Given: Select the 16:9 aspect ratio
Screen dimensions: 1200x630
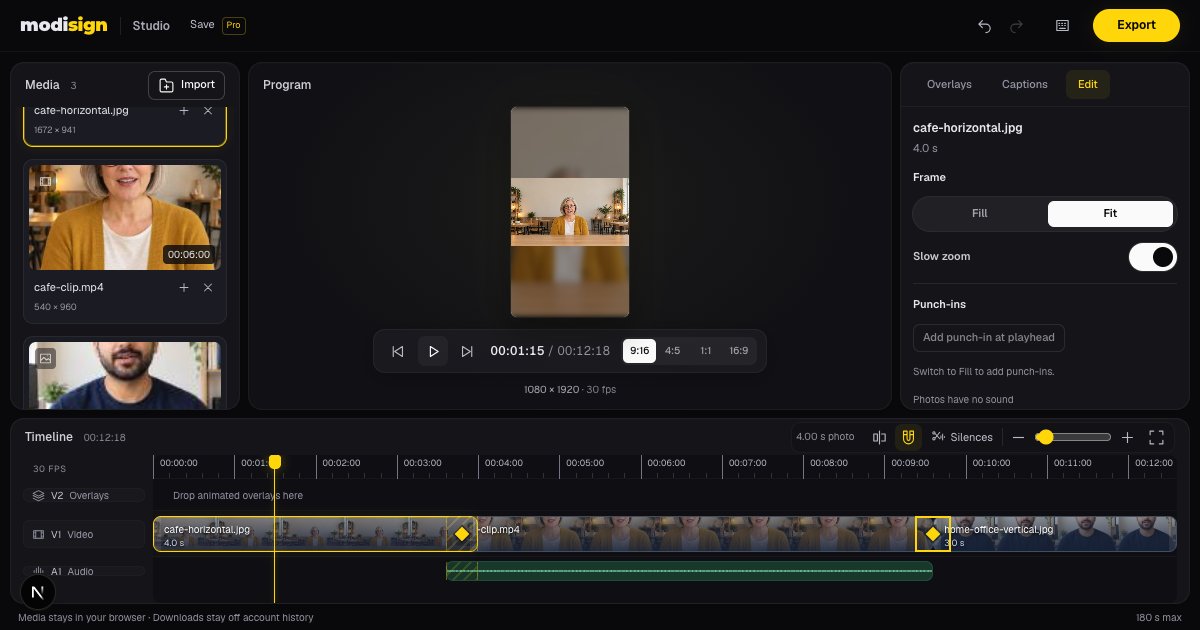Looking at the screenshot, I should (x=738, y=351).
